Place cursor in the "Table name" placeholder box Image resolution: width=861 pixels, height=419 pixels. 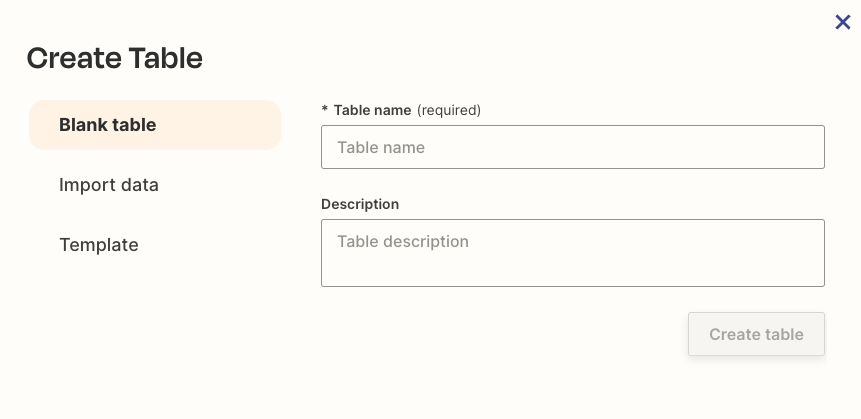572,147
